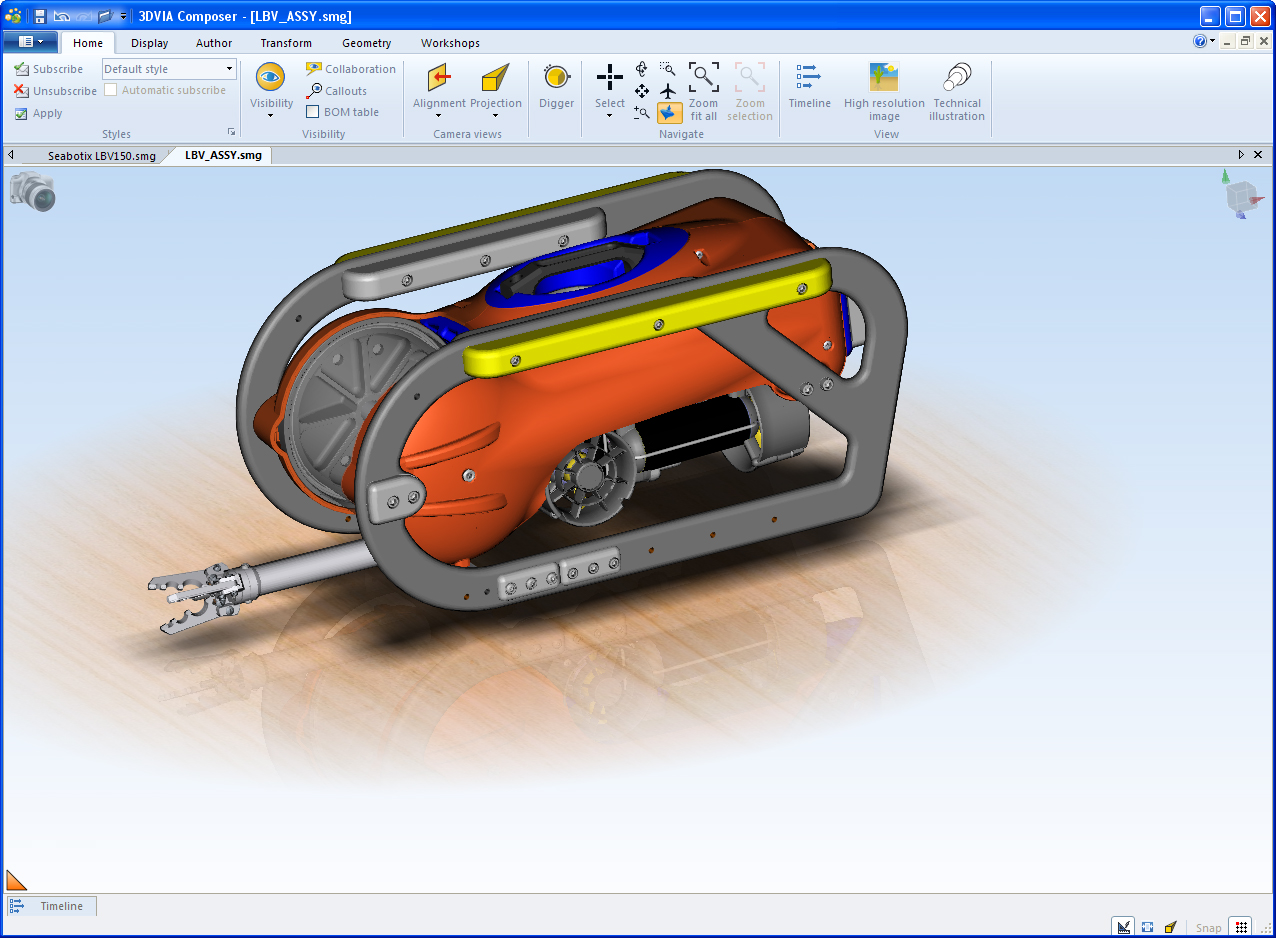Click Zoom fit all in Navigate
This screenshot has height=938, width=1276.
[x=703, y=78]
